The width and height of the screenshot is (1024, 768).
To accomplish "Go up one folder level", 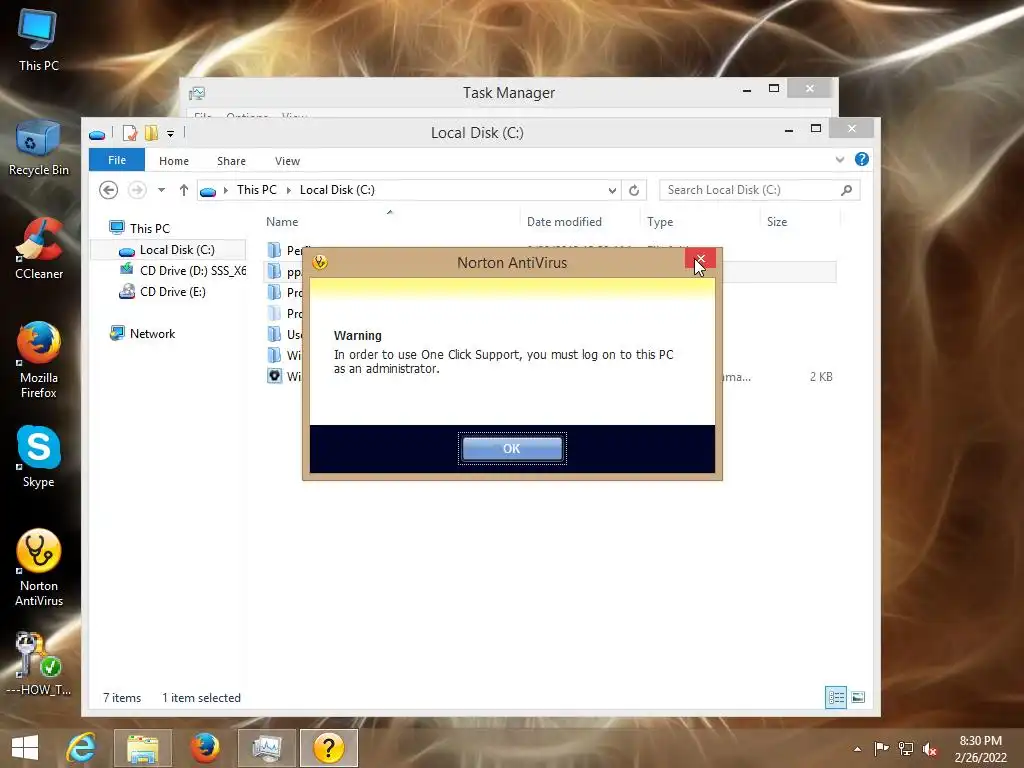I will click(x=184, y=190).
